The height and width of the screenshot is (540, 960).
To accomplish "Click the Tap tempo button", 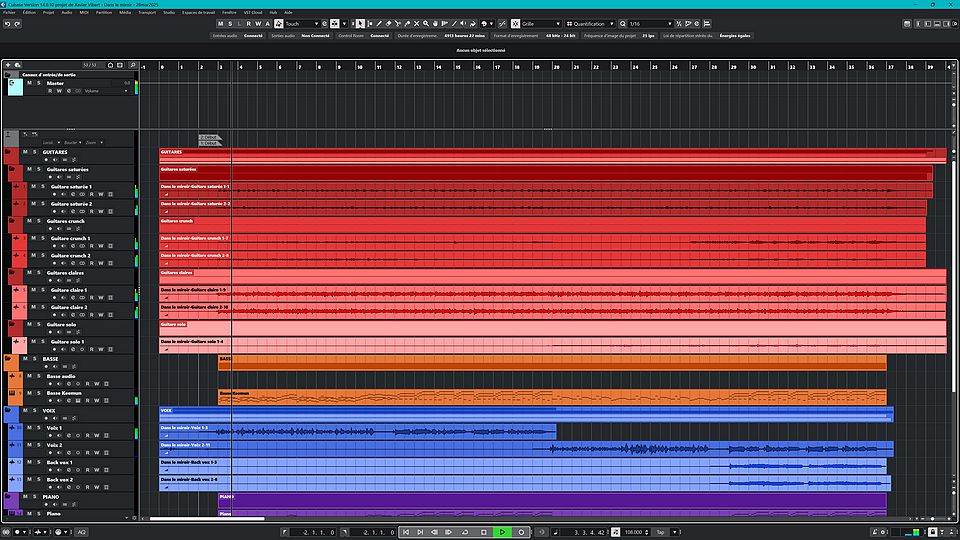I will [661, 532].
